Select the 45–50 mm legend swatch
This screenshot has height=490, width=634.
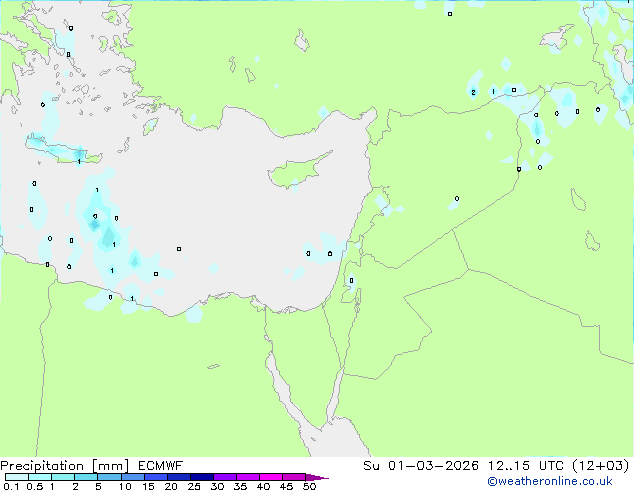click(x=294, y=477)
